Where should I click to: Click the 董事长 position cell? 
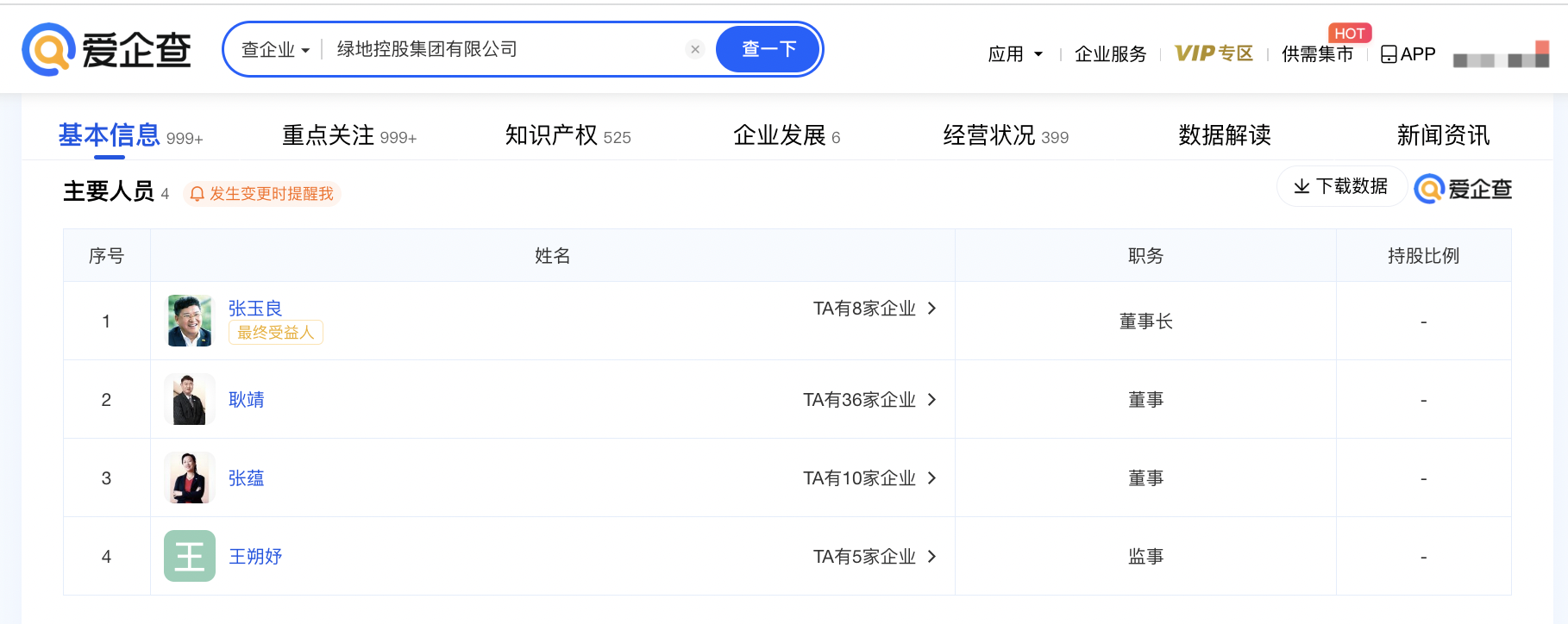coord(1145,321)
